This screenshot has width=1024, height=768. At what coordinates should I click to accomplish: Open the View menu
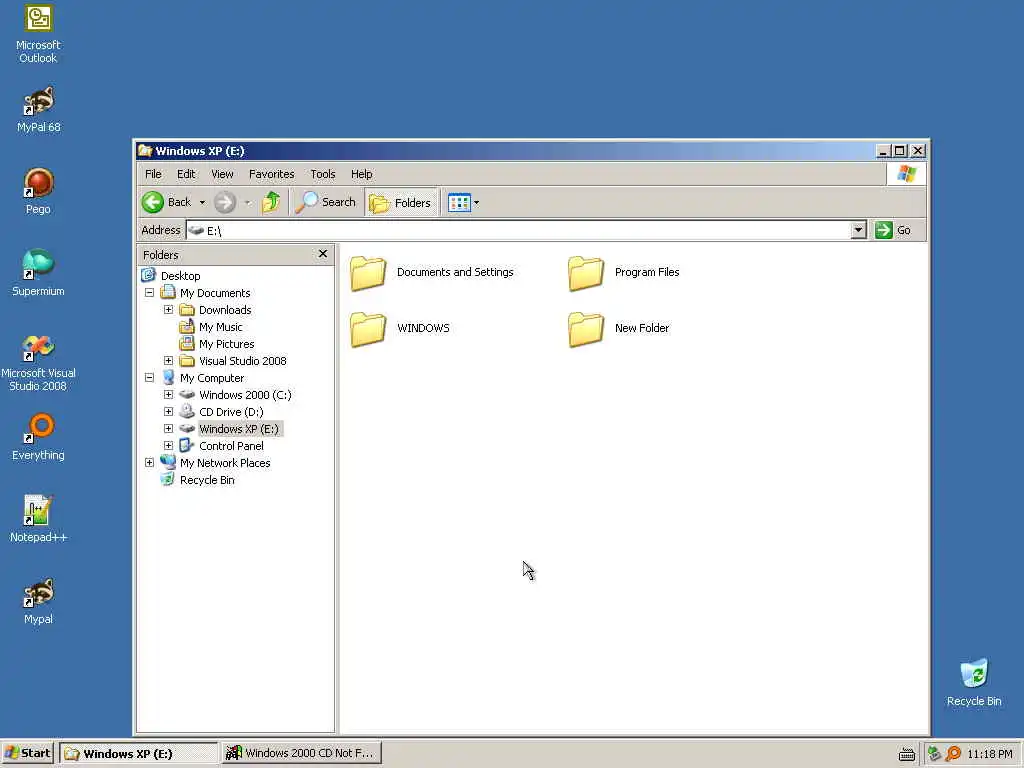[x=222, y=174]
